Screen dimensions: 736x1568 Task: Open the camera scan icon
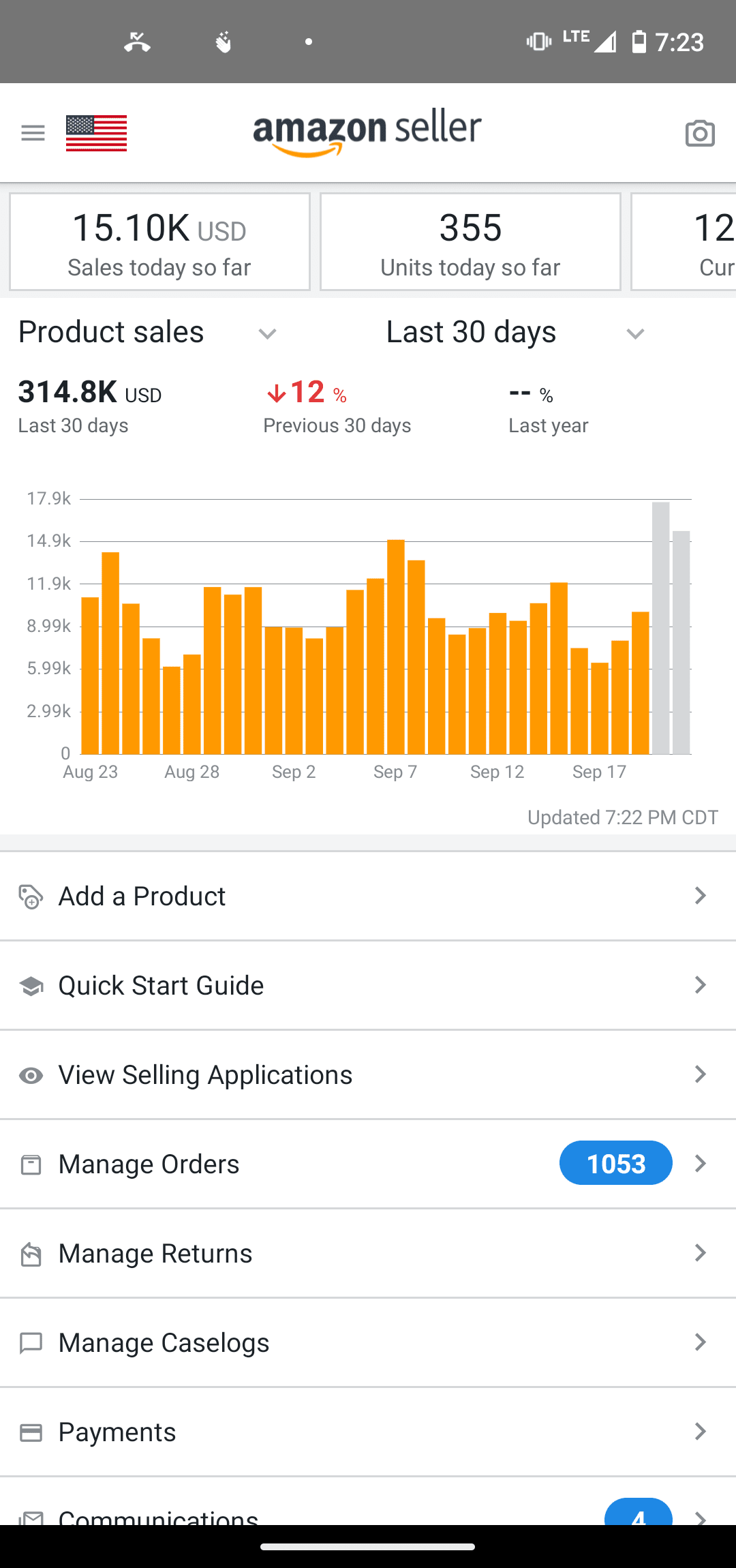pos(700,134)
